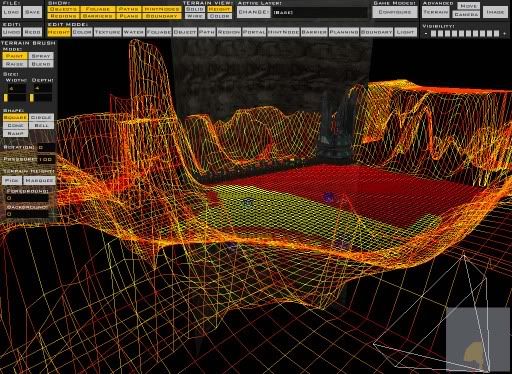Image resolution: width=512 pixels, height=374 pixels.
Task: Click the Pick terrain height button
Action: click(12, 180)
